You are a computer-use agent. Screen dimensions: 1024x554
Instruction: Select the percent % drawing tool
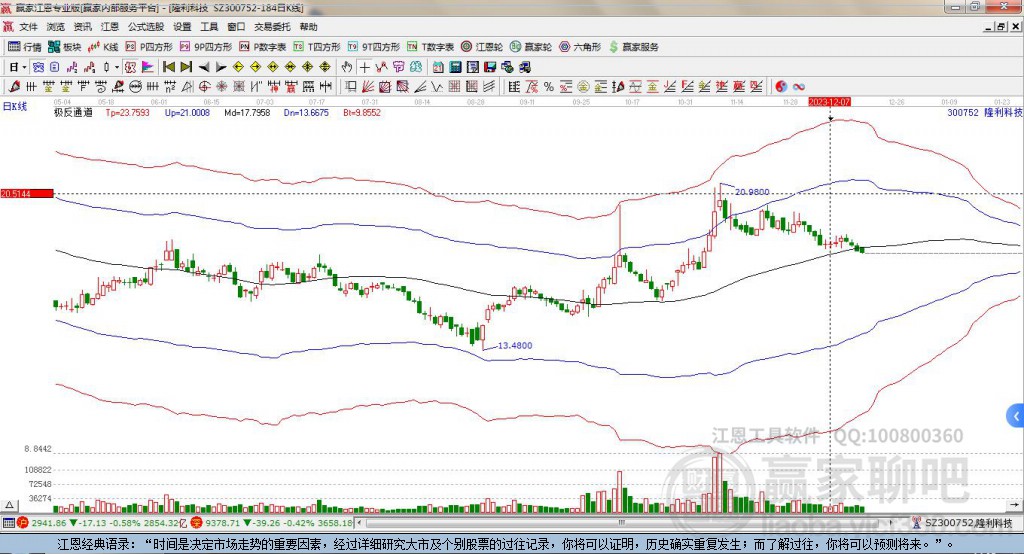549,86
